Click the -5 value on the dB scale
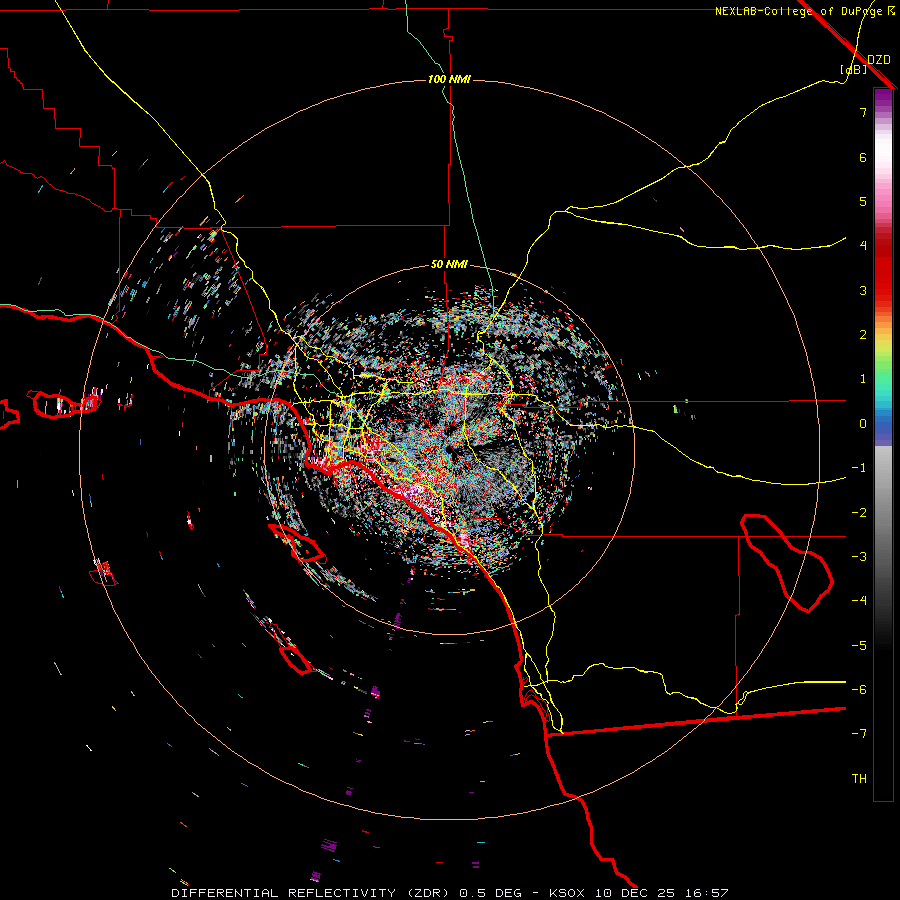Screen dimensions: 900x900 pyautogui.click(x=859, y=646)
